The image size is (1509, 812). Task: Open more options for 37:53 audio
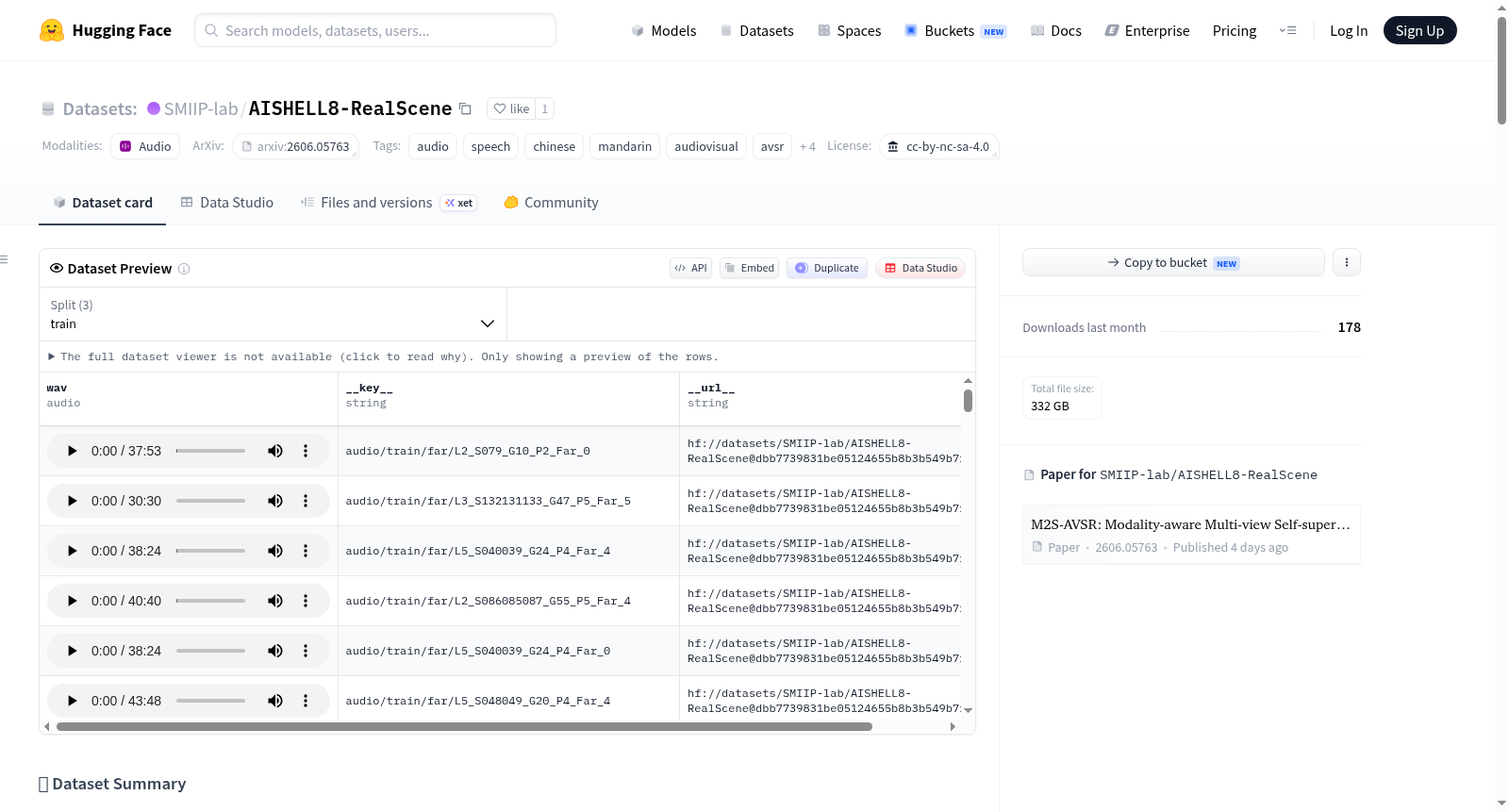pyautogui.click(x=306, y=451)
